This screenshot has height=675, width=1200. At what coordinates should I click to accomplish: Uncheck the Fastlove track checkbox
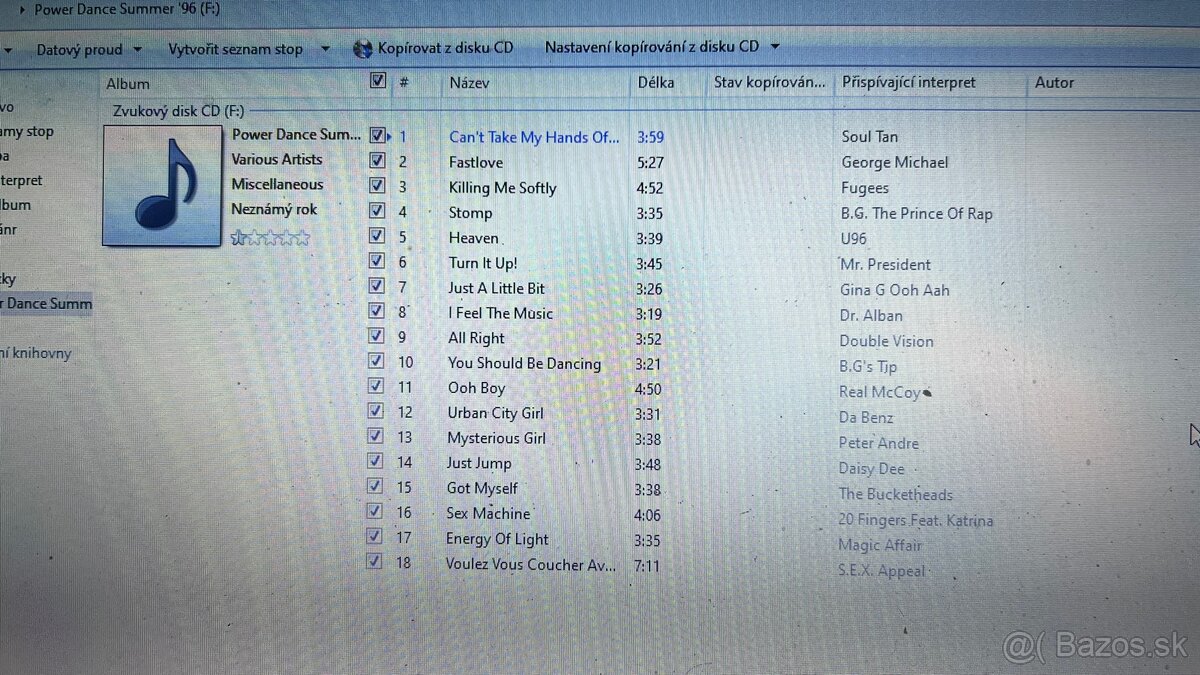point(377,160)
